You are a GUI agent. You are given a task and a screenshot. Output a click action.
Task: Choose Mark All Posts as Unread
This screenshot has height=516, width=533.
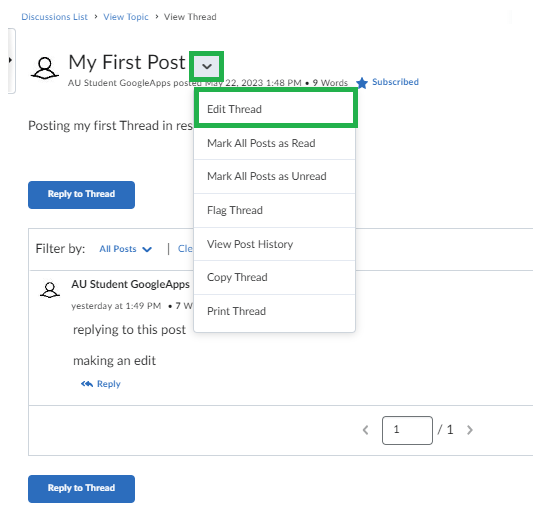275,176
